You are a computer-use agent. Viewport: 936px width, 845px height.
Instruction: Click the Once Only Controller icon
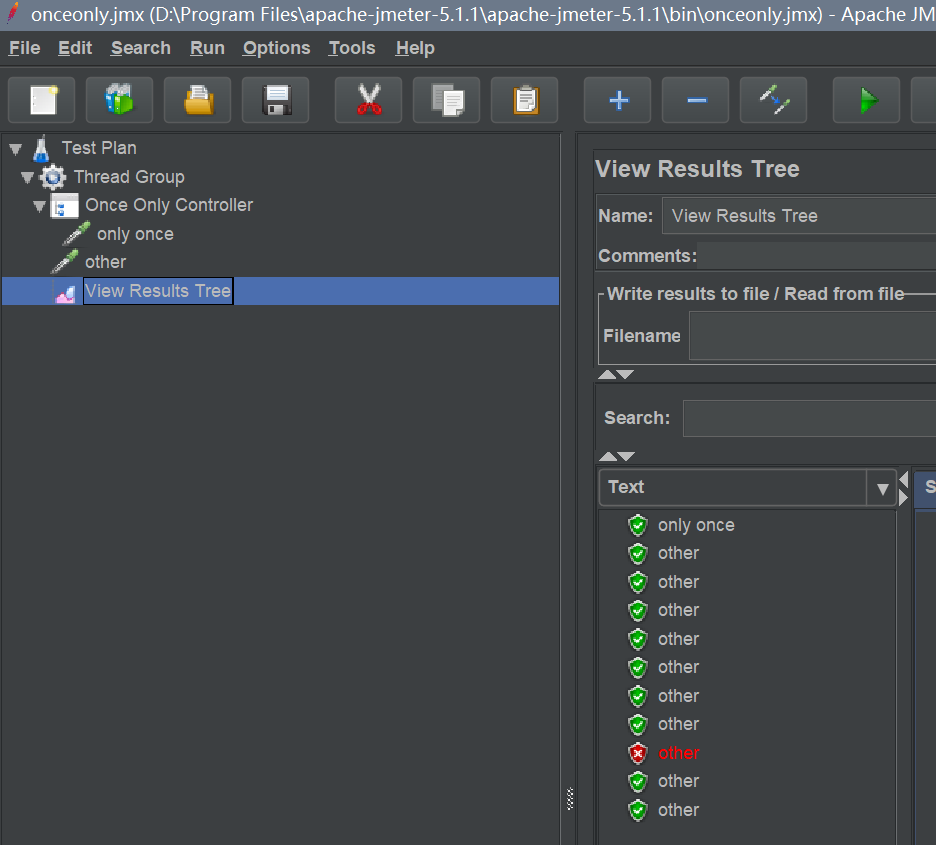(x=64, y=206)
